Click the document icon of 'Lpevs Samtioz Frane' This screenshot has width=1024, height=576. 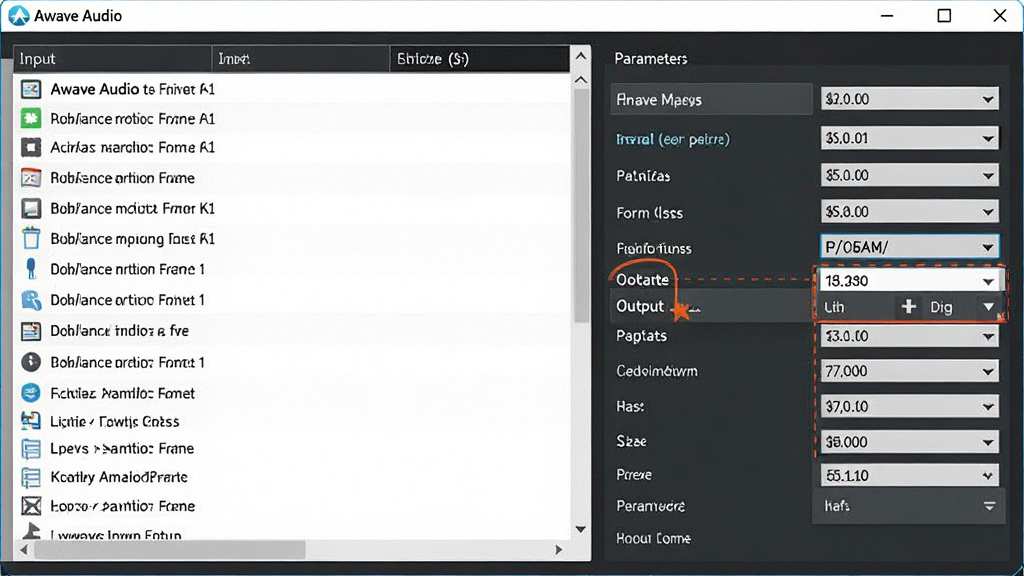[31, 449]
